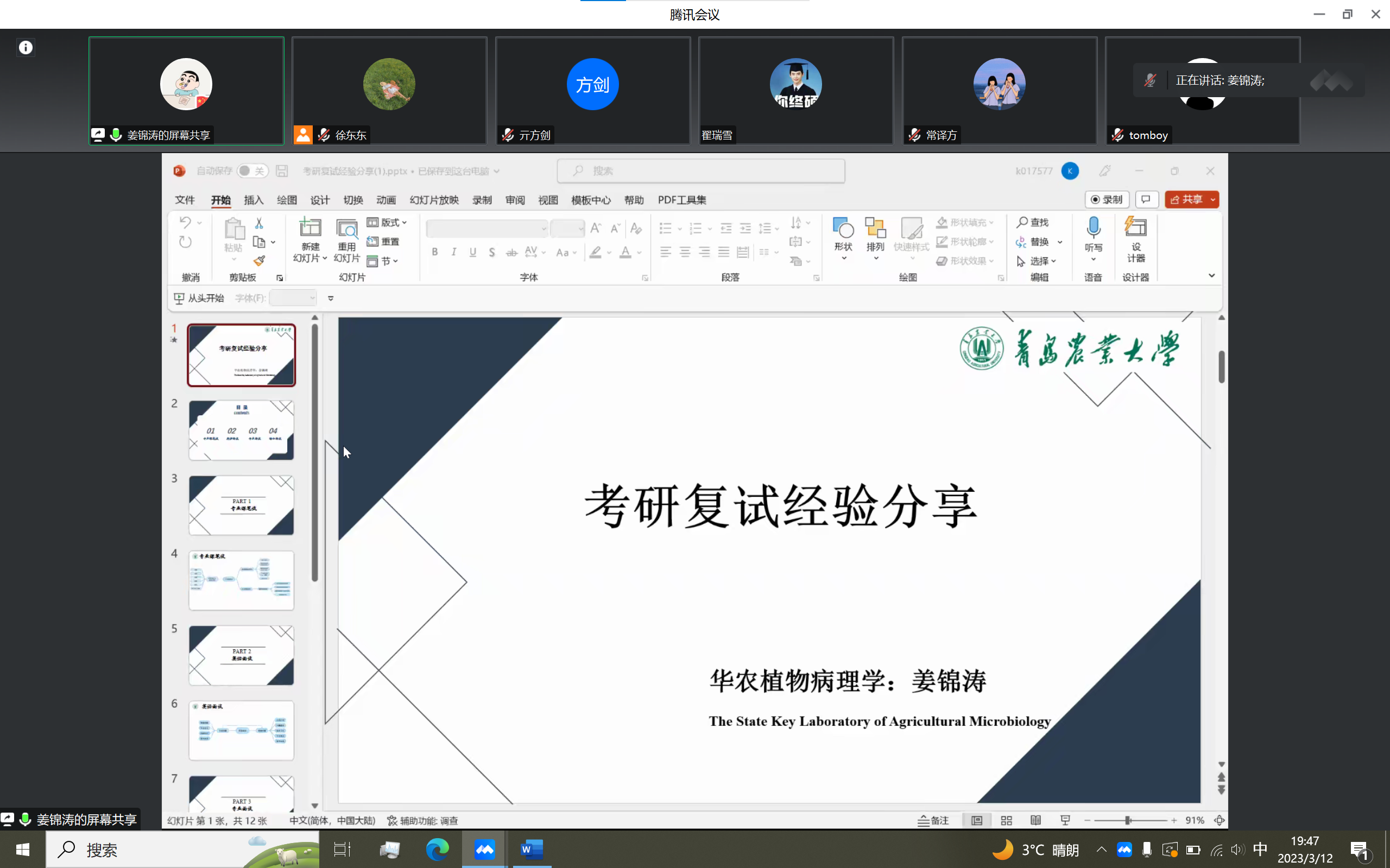This screenshot has height=868, width=1390.
Task: Toggle the Notes pane button
Action: click(933, 820)
